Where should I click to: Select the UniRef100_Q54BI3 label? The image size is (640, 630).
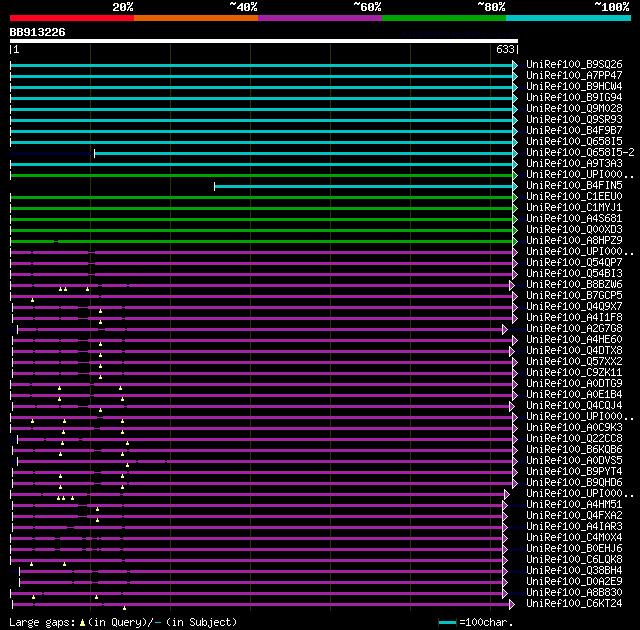click(574, 274)
